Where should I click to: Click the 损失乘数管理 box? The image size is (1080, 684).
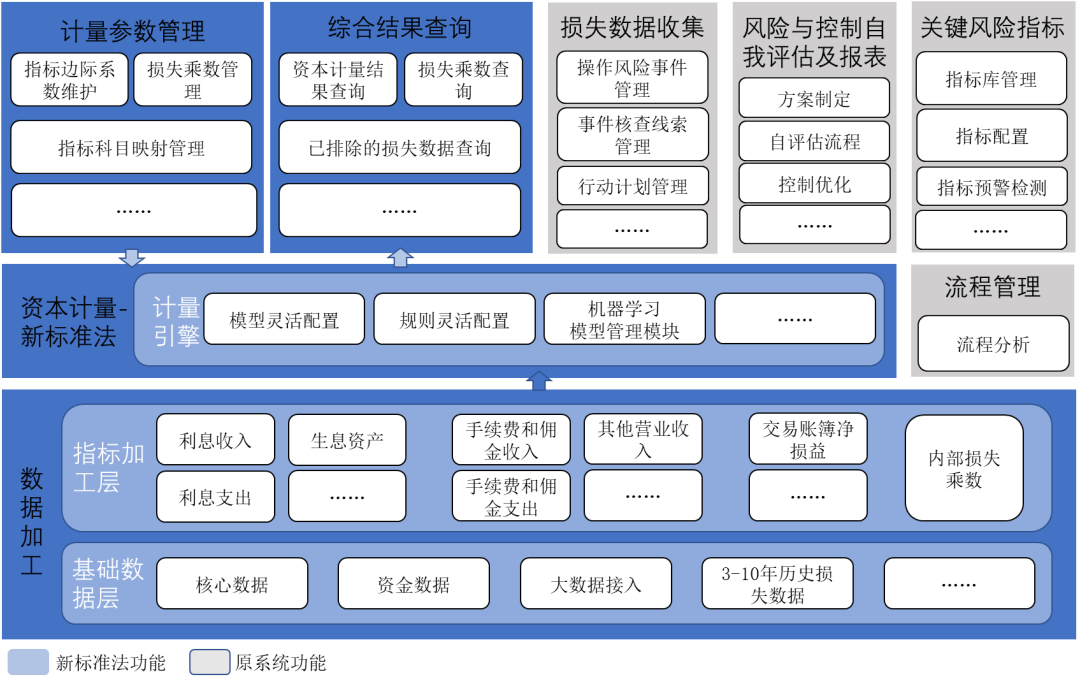192,80
